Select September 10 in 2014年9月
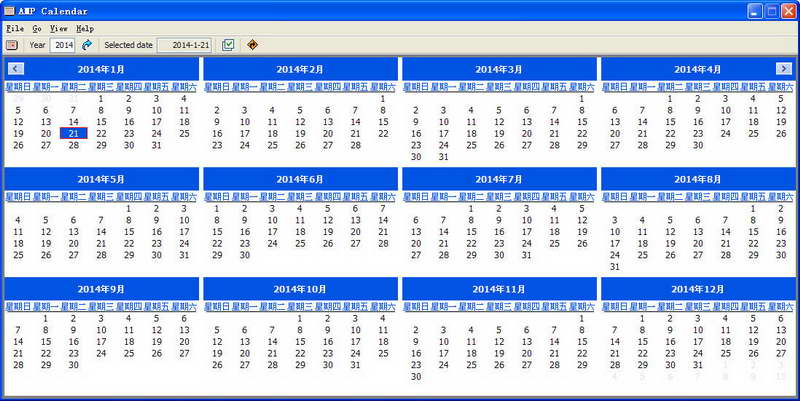800x401 pixels. 101,330
